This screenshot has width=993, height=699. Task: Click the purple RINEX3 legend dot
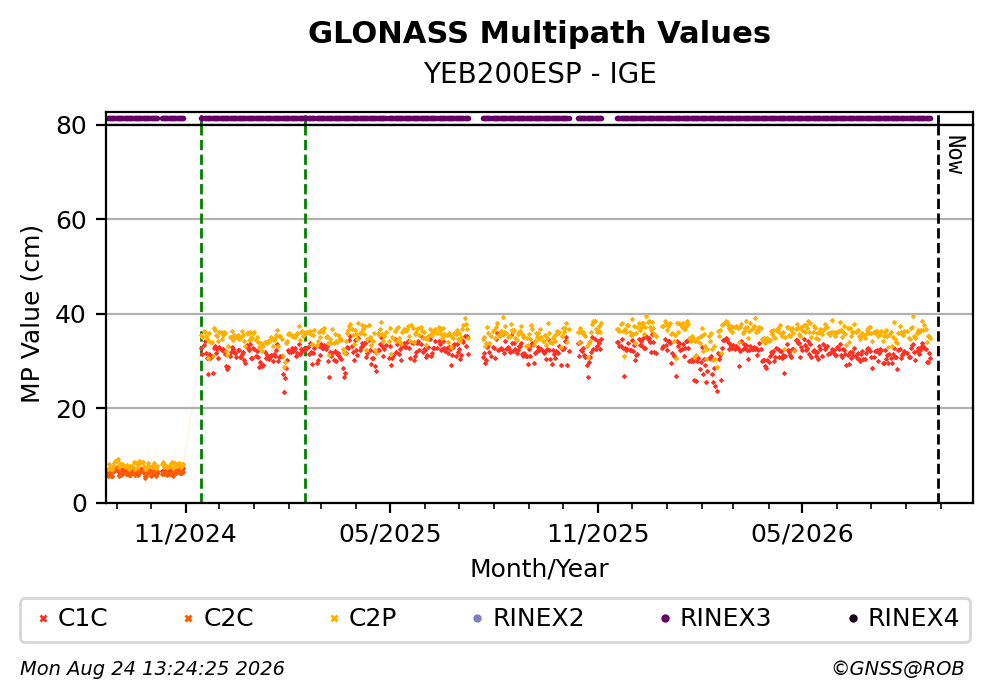coord(665,619)
